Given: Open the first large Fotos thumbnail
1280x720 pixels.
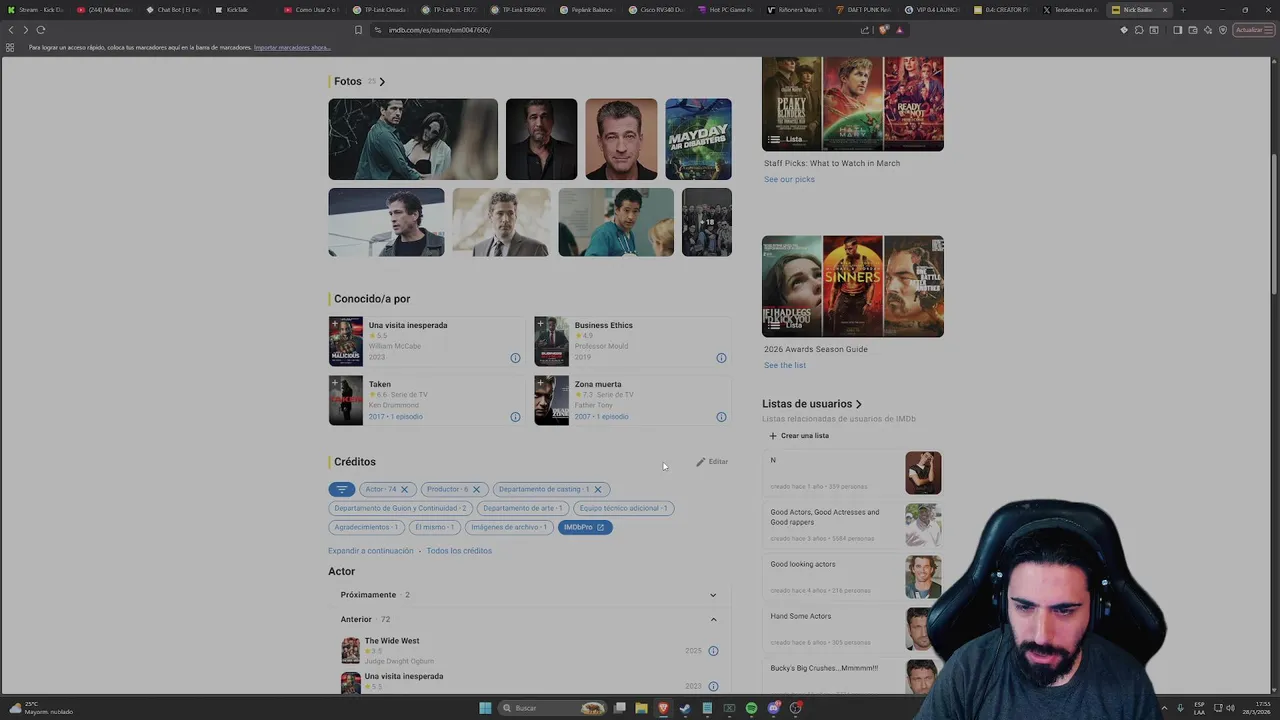Looking at the screenshot, I should (413, 139).
